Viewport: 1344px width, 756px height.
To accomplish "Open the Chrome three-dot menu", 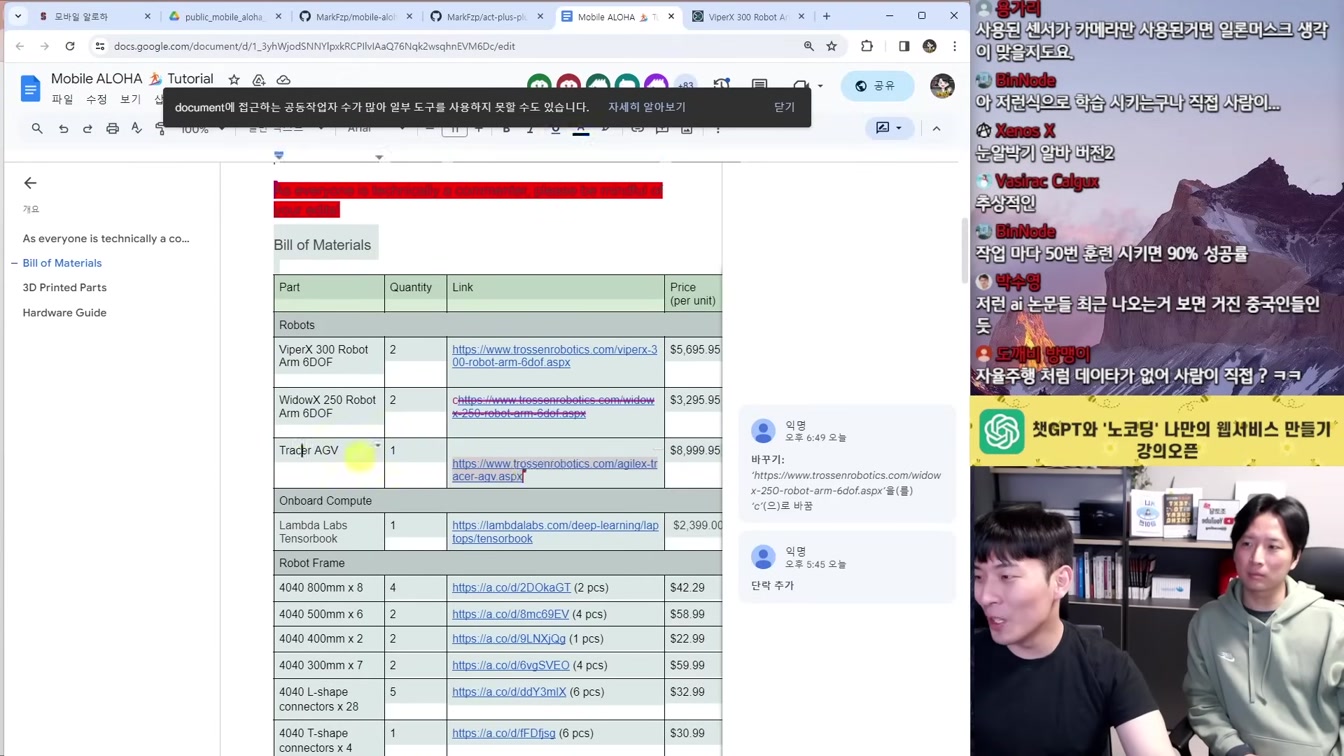I will [955, 46].
